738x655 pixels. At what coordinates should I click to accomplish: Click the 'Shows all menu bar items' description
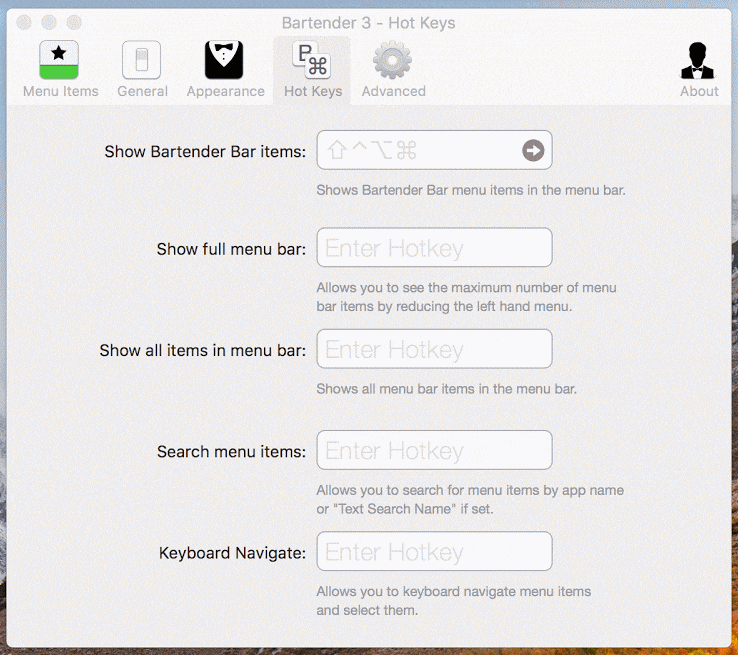(x=447, y=389)
